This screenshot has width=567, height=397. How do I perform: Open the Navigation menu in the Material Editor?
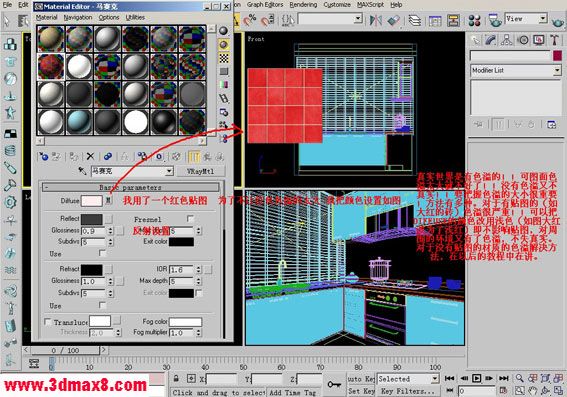(78, 17)
